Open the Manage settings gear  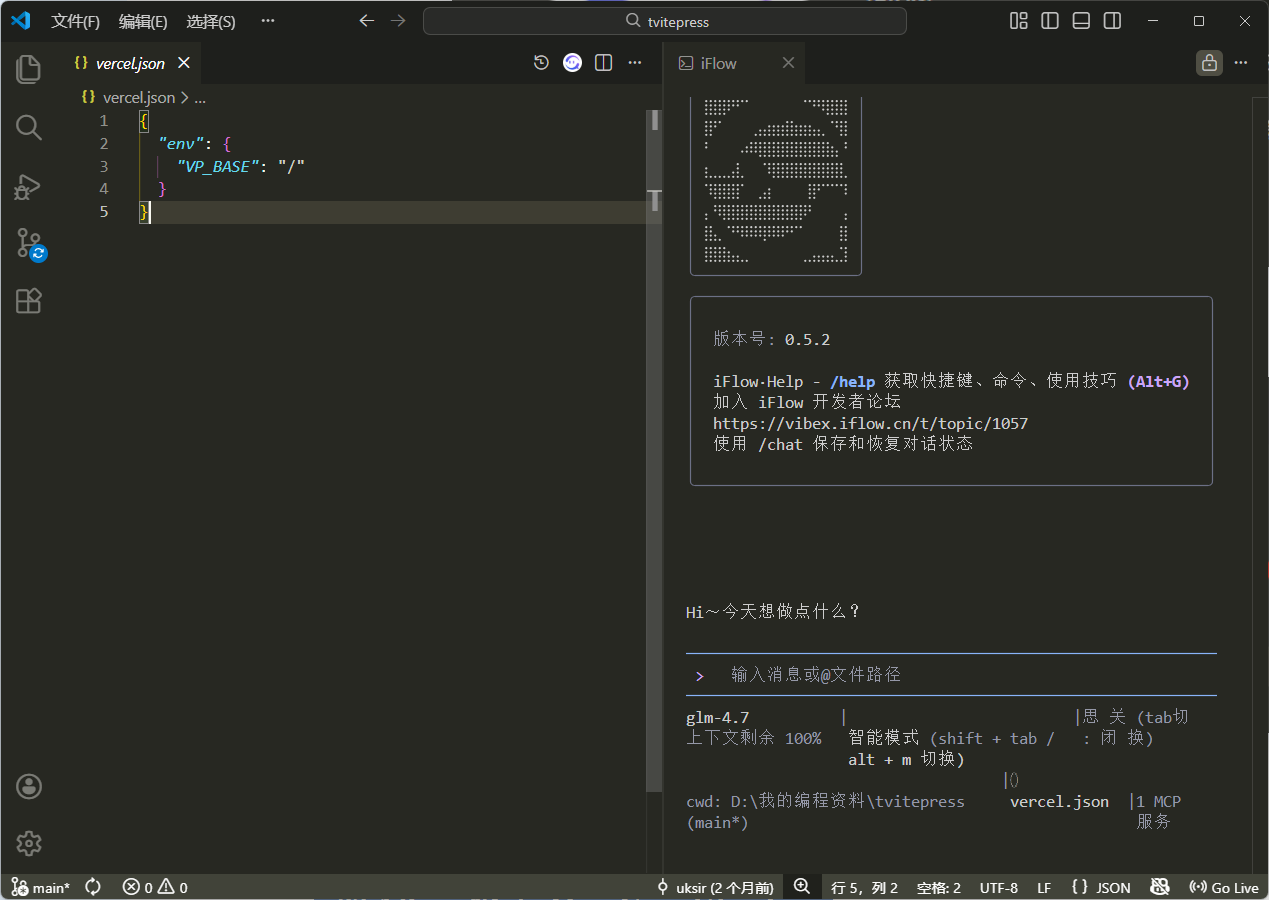click(29, 843)
